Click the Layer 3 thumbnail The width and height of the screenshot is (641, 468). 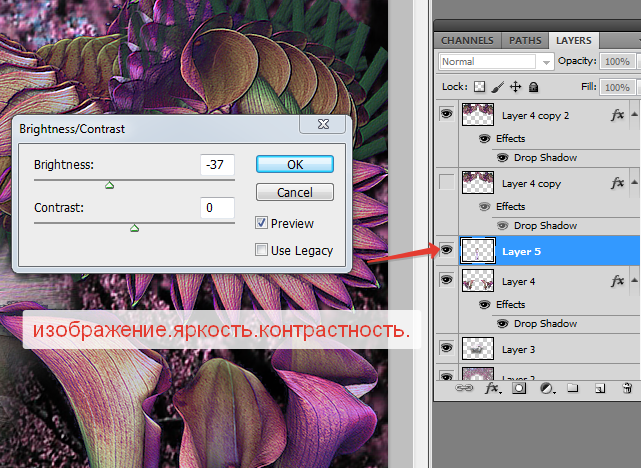pos(478,348)
